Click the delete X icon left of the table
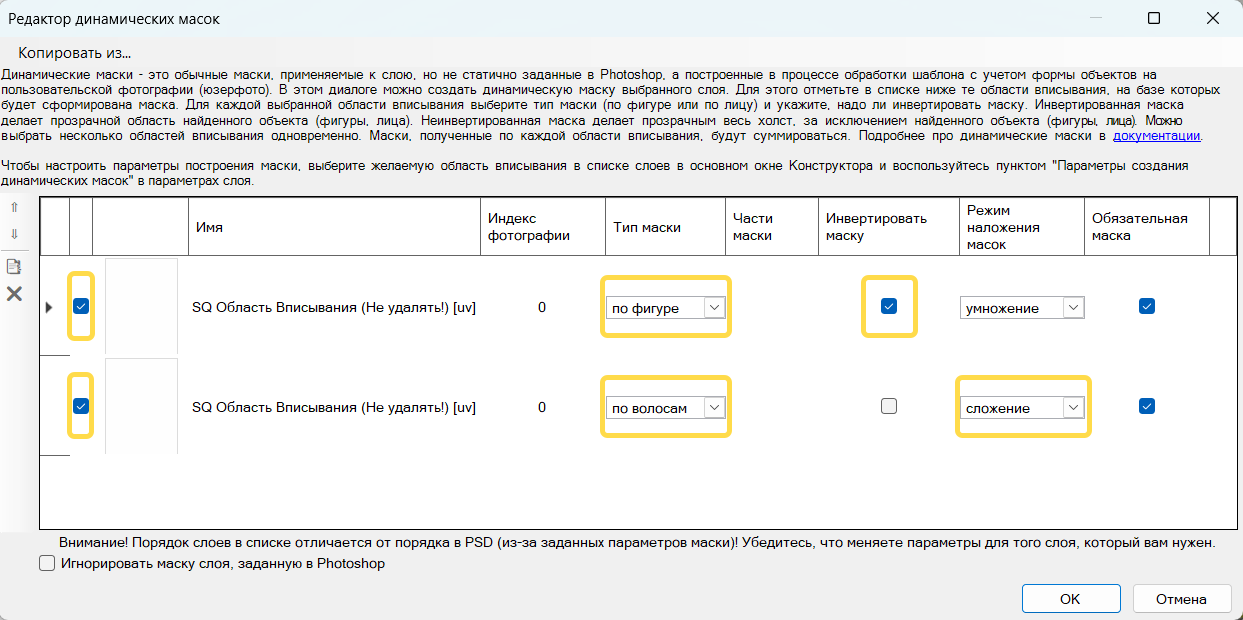This screenshot has width=1243, height=620. (14, 293)
